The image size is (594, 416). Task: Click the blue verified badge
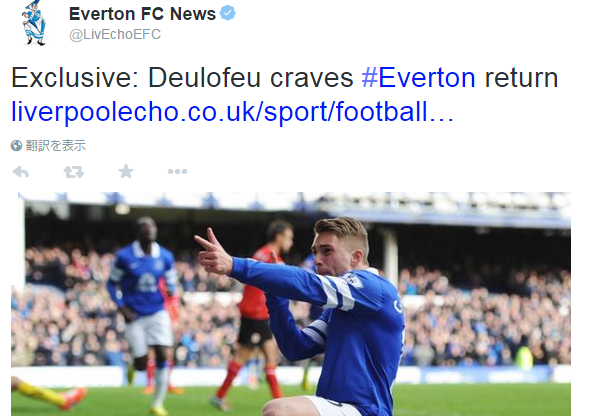(228, 13)
